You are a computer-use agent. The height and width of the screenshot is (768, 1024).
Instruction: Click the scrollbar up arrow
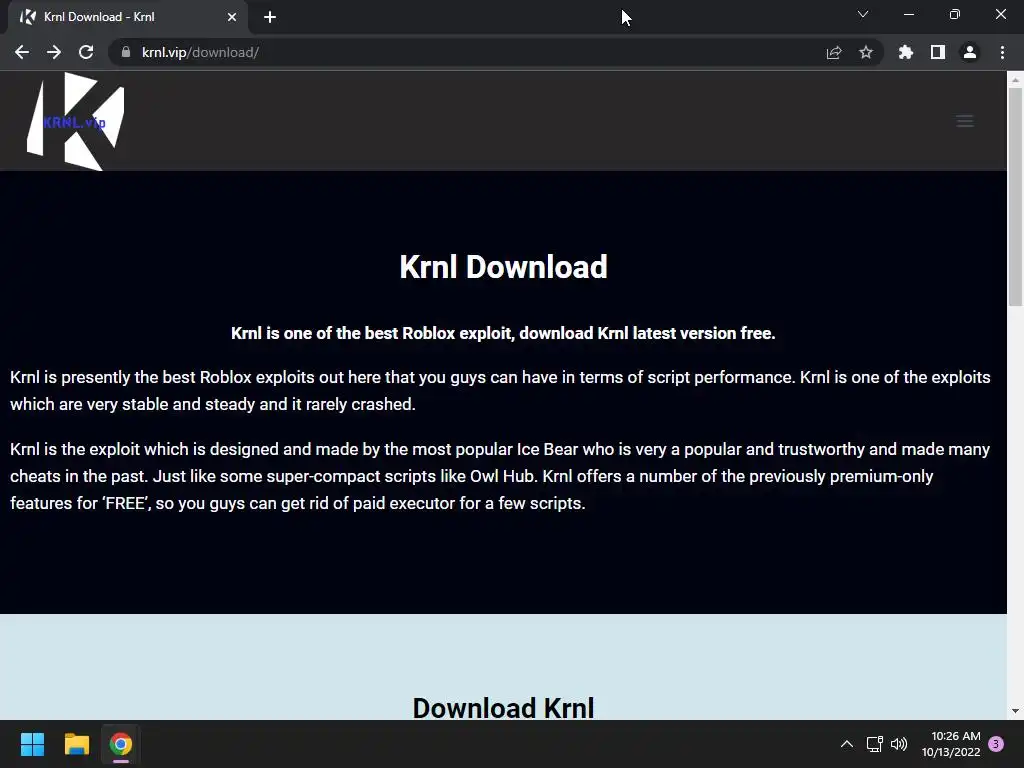[x=1015, y=80]
